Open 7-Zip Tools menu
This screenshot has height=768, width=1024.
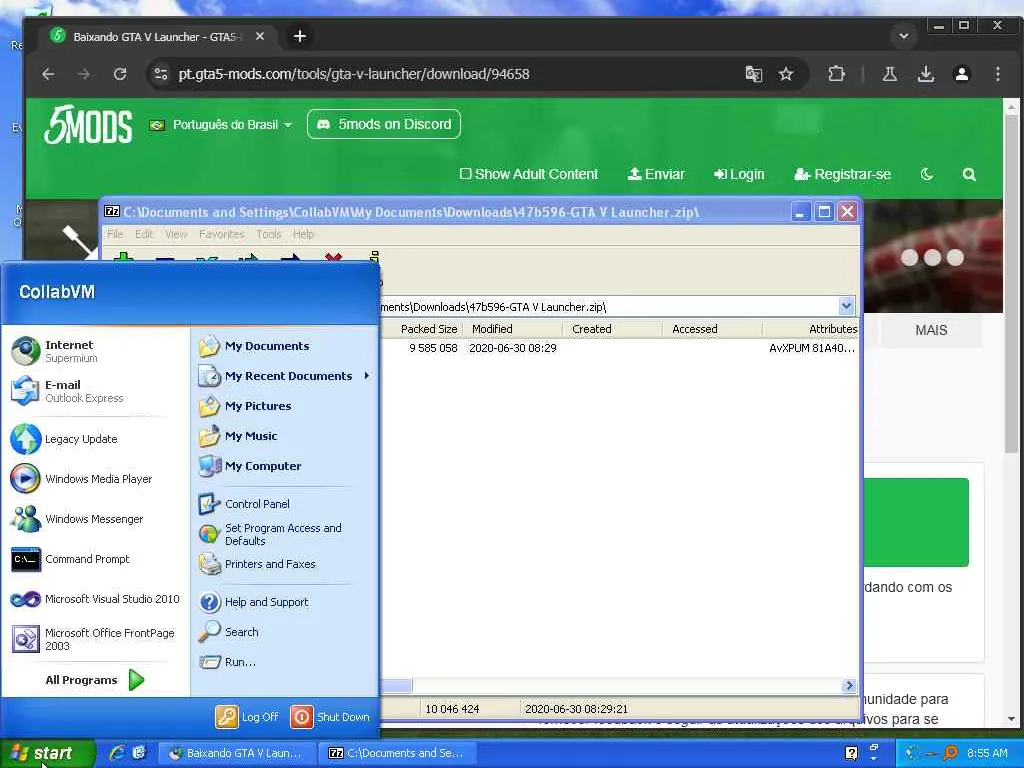pyautogui.click(x=268, y=234)
